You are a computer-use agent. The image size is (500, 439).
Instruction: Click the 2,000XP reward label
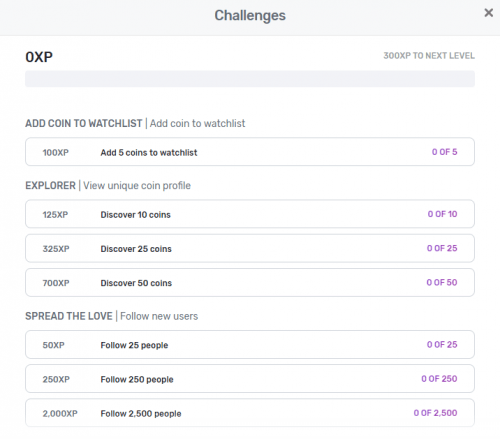[x=60, y=414]
